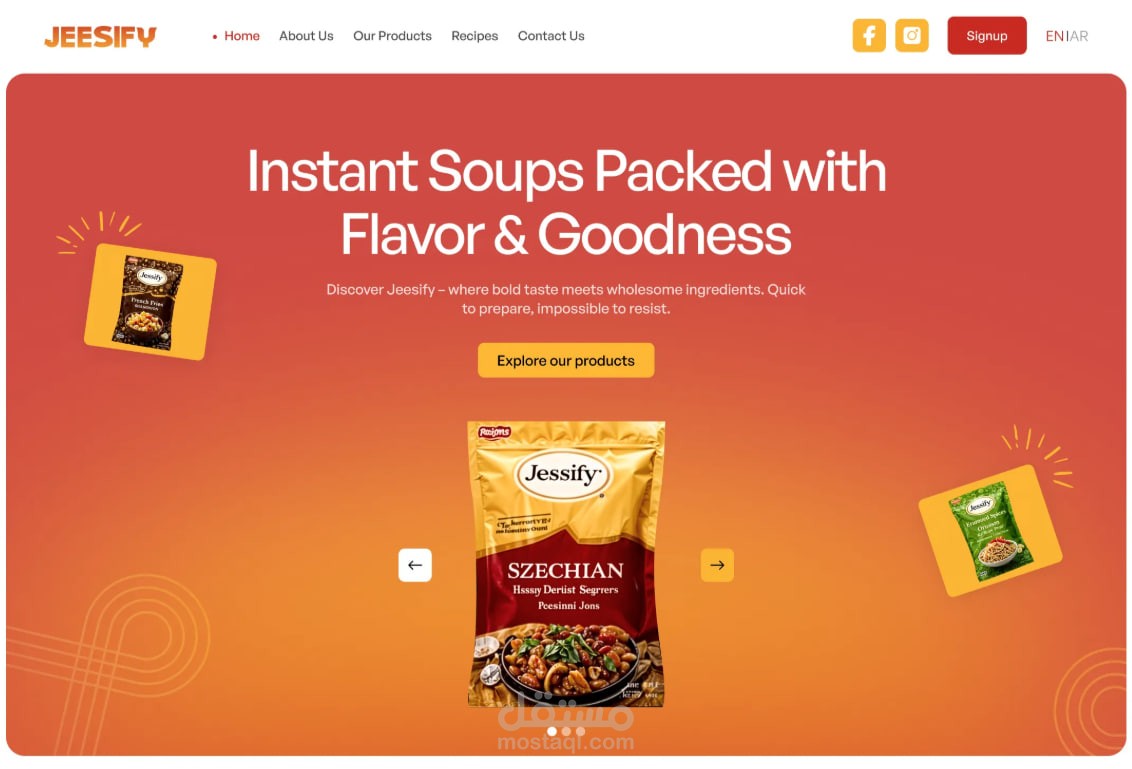The width and height of the screenshot is (1132, 769).
Task: Open the Contact Us page
Action: 551,36
